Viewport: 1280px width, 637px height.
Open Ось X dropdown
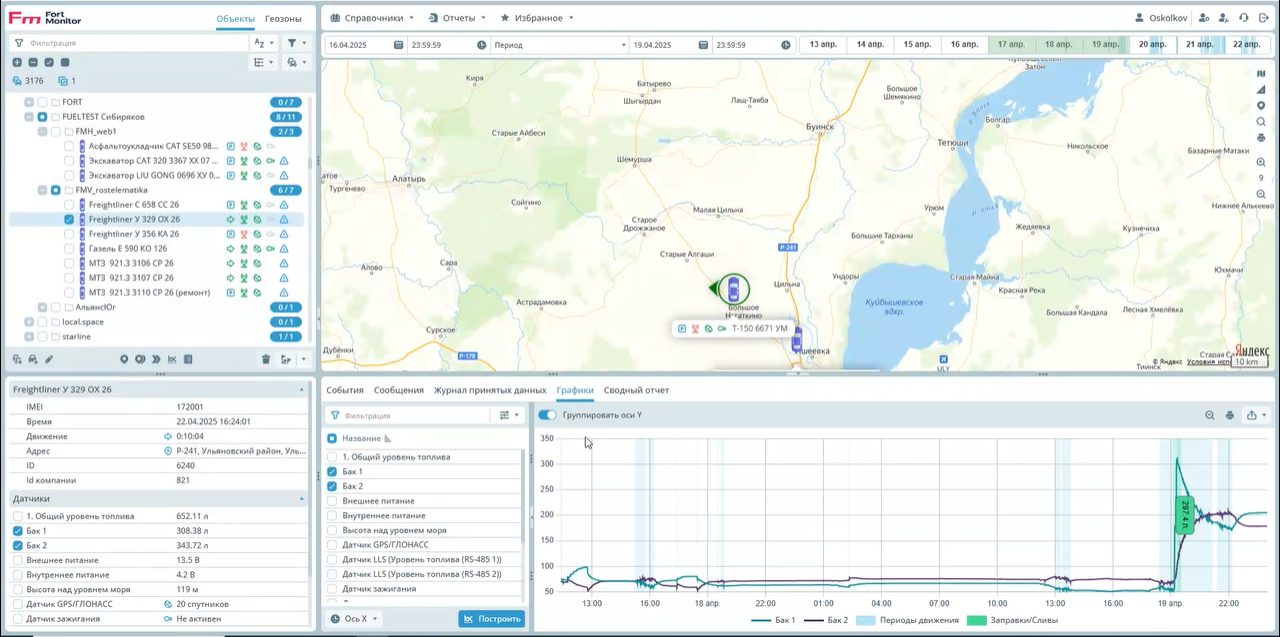[354, 619]
